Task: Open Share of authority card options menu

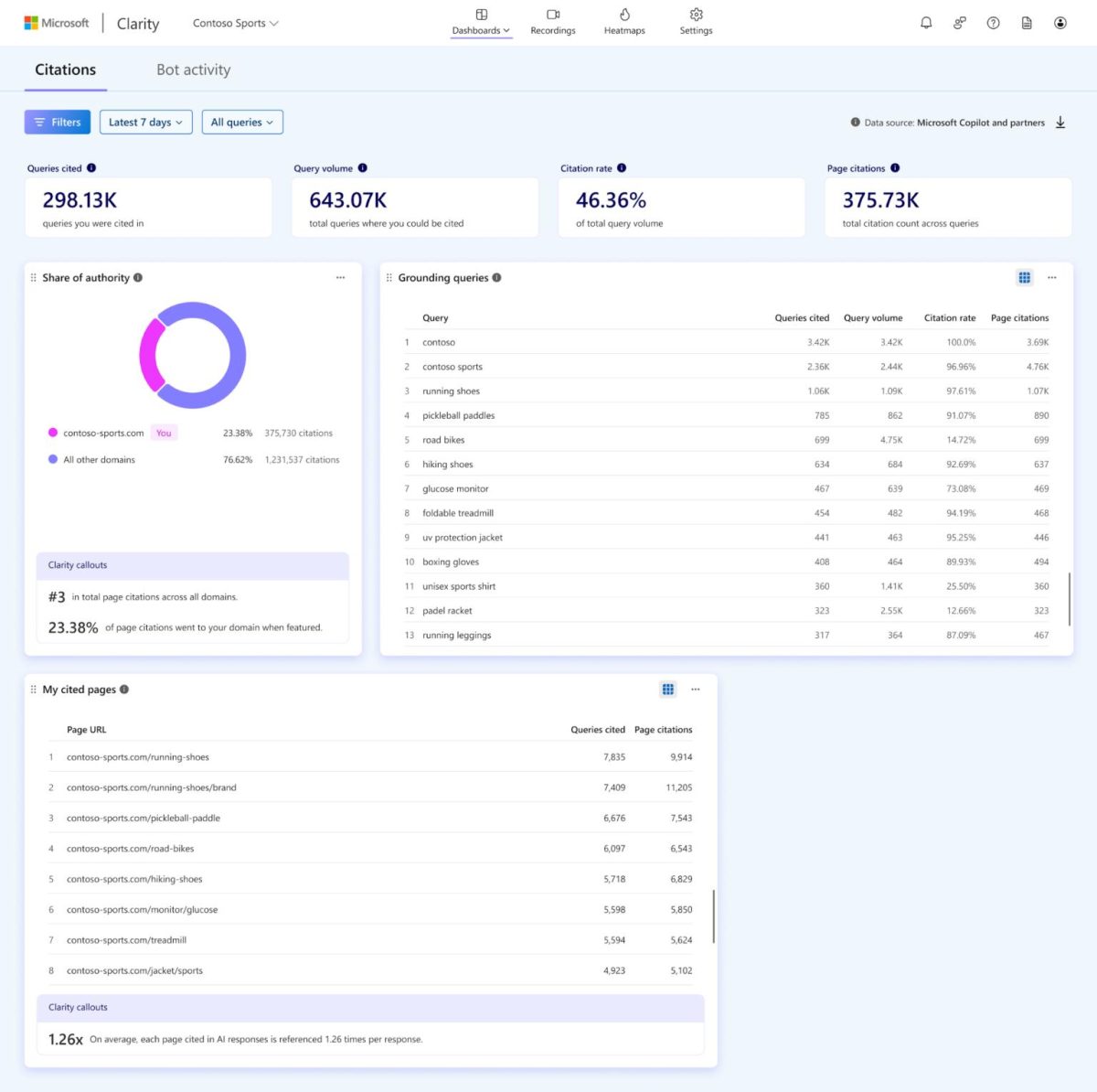Action: 341,277
